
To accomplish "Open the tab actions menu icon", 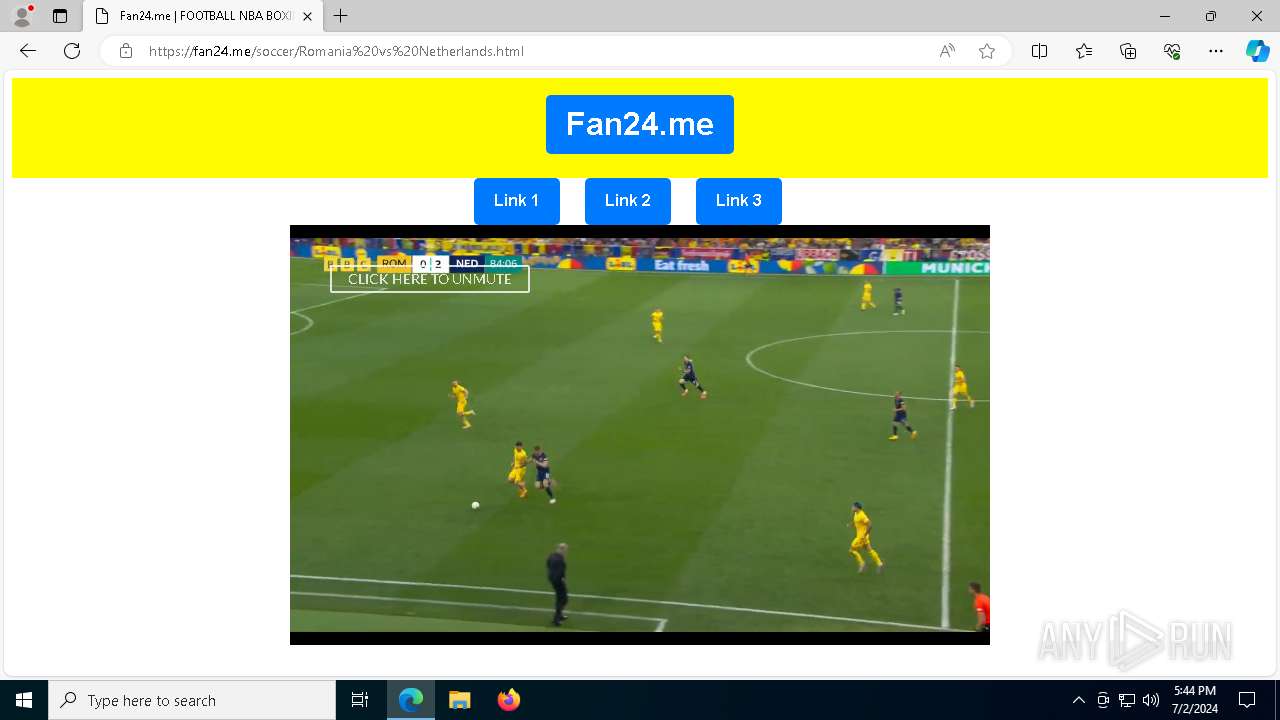I will (60, 16).
